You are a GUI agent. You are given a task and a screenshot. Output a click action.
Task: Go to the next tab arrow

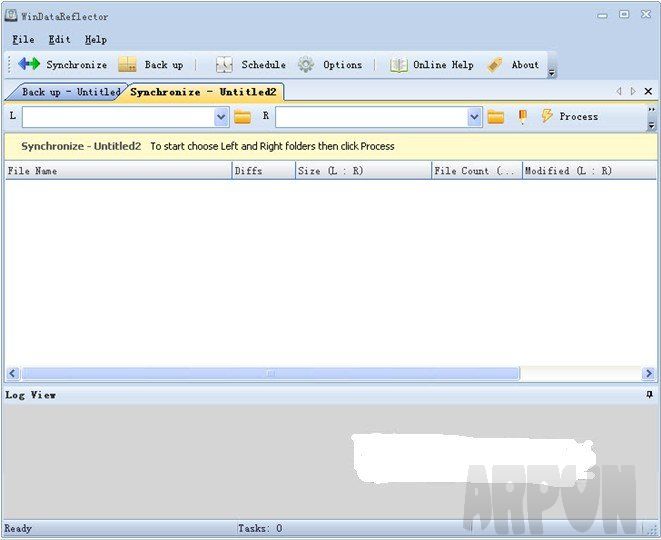(x=633, y=91)
